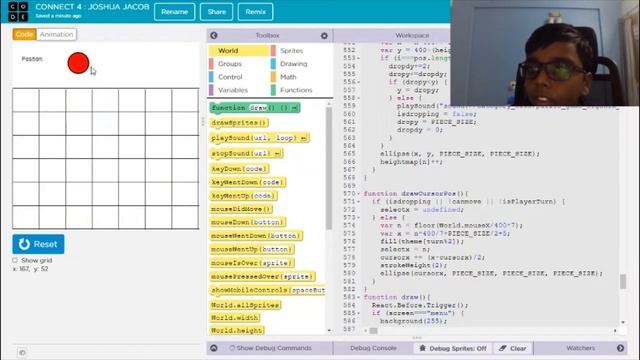Click project title CONNECT 4 : JOSHUA JACOB
640x360 pixels.
92,7
